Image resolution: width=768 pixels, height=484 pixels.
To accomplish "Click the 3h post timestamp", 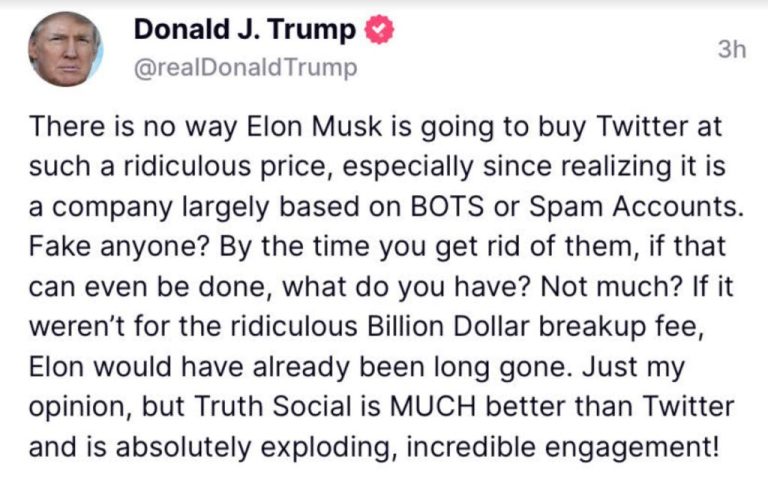I will [x=732, y=51].
